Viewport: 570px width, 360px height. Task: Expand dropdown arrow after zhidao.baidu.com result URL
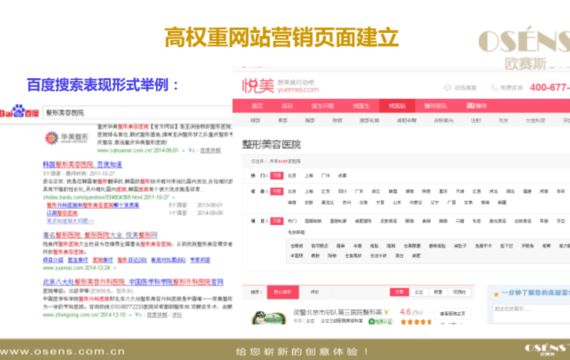(174, 197)
